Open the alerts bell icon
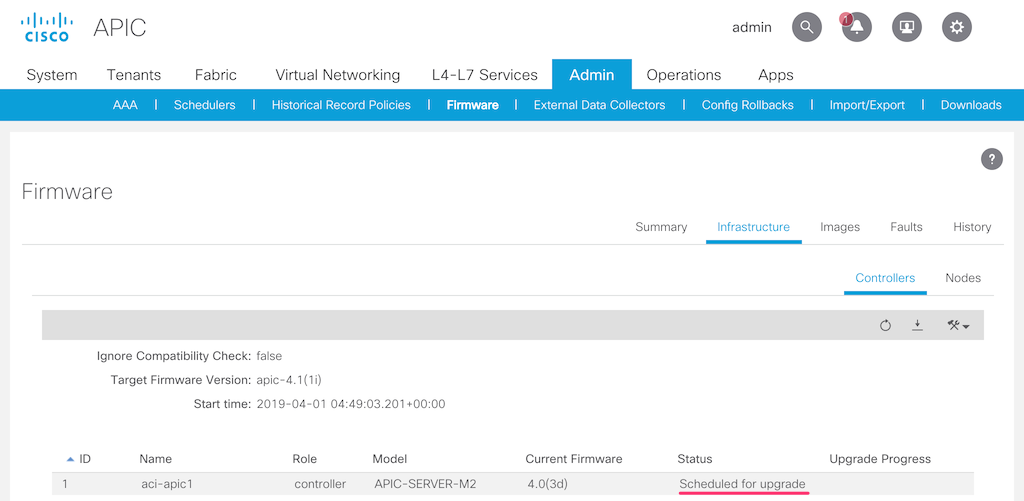 click(x=856, y=27)
